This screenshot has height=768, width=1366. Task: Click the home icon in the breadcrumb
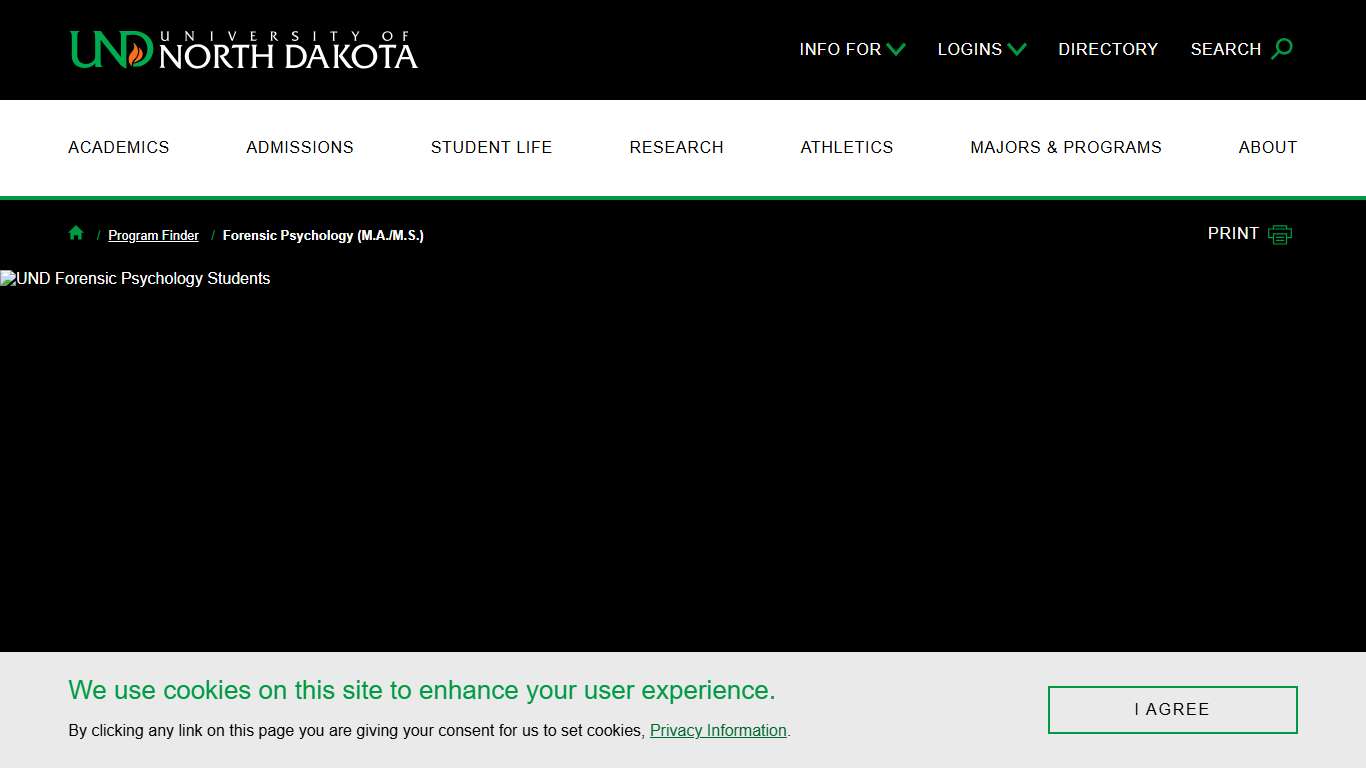76,233
